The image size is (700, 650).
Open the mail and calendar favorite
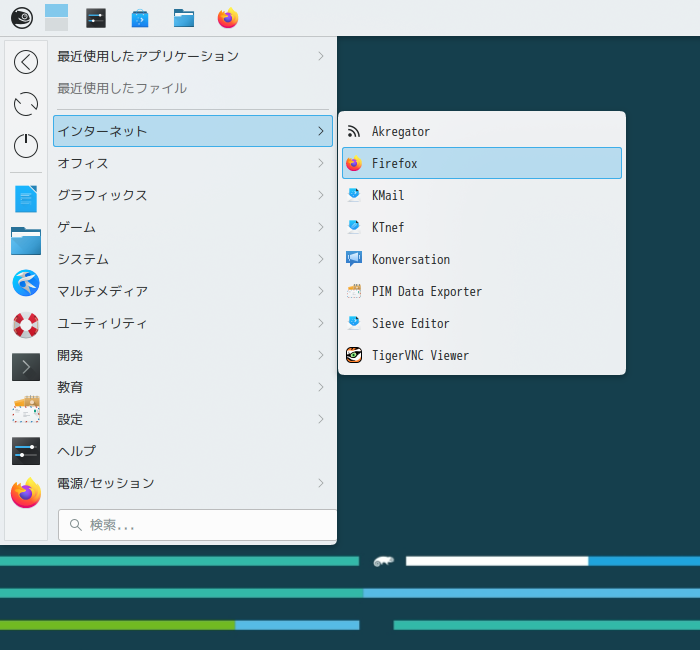tap(26, 408)
